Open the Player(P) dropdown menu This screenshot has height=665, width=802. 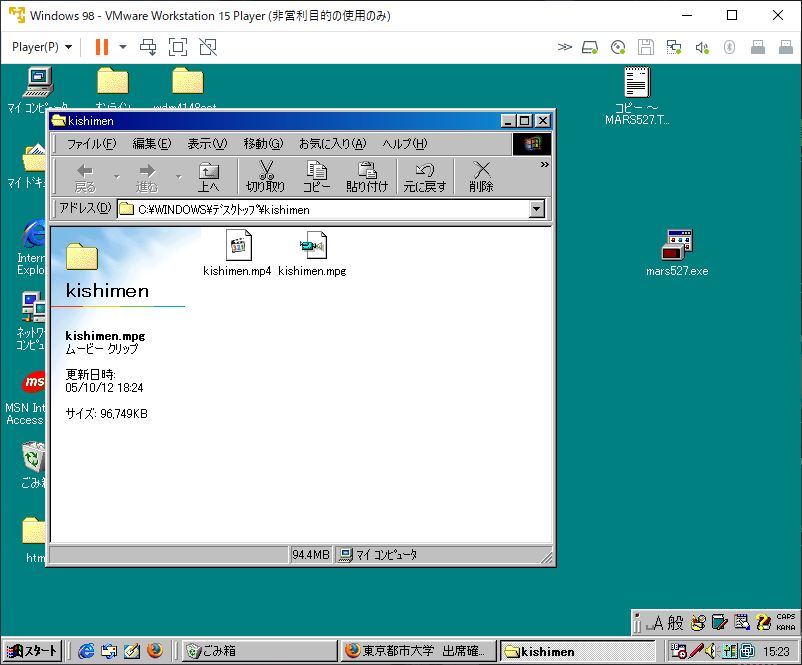[x=42, y=47]
